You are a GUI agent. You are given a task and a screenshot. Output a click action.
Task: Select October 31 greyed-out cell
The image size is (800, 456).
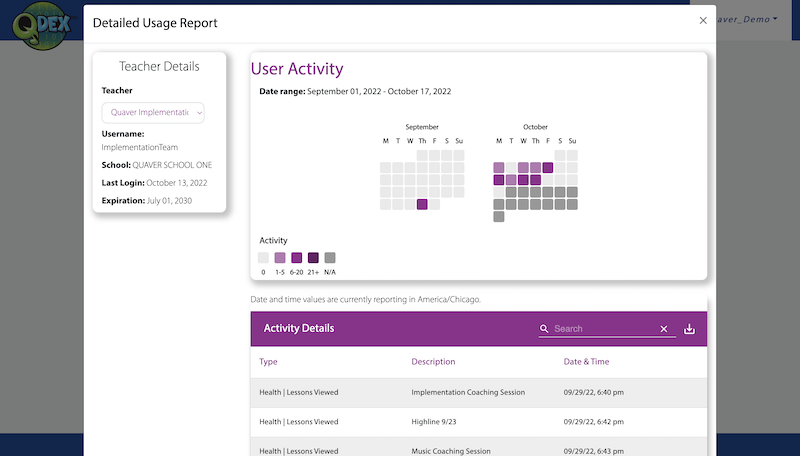click(498, 217)
